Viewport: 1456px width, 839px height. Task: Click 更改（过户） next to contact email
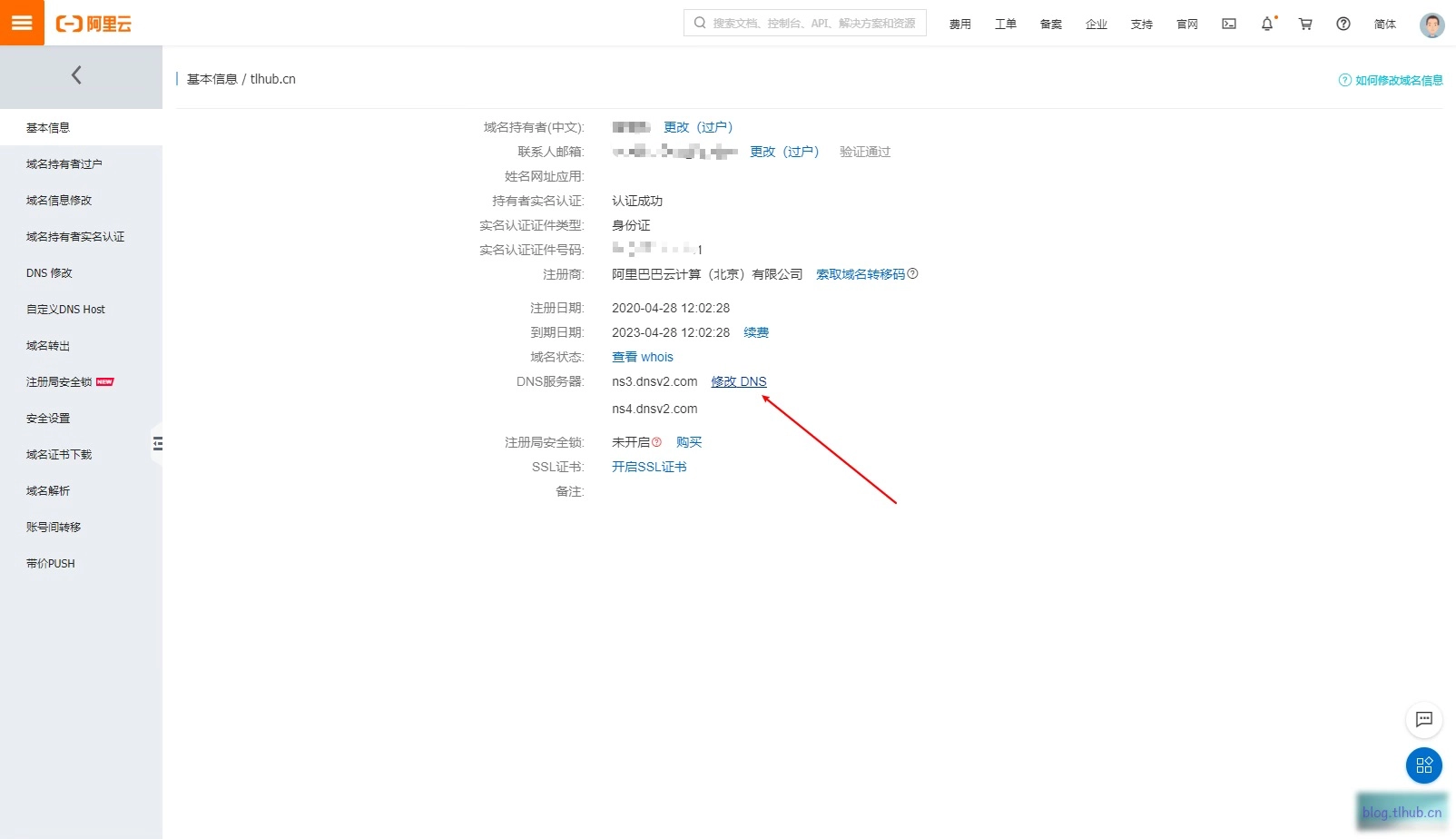tap(784, 152)
